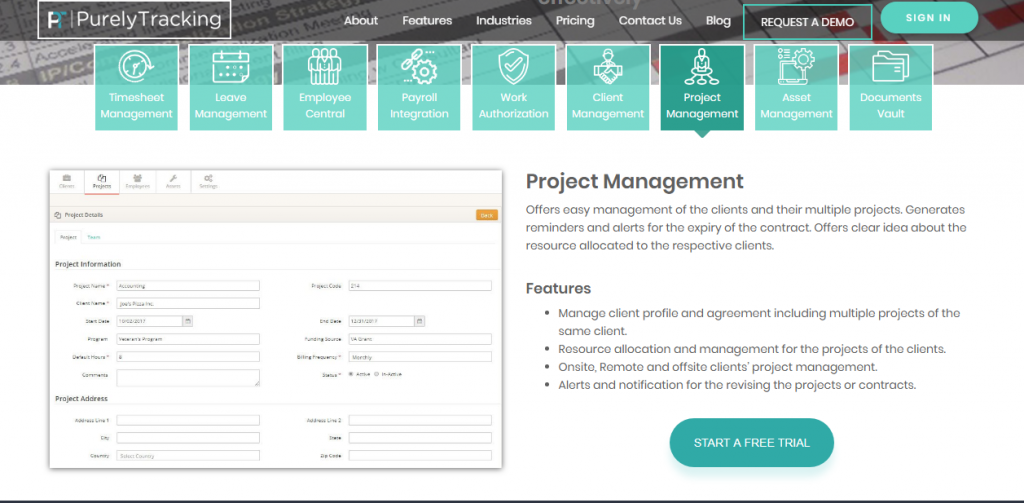
Task: Click the orange Back button in the preview
Action: (487, 215)
